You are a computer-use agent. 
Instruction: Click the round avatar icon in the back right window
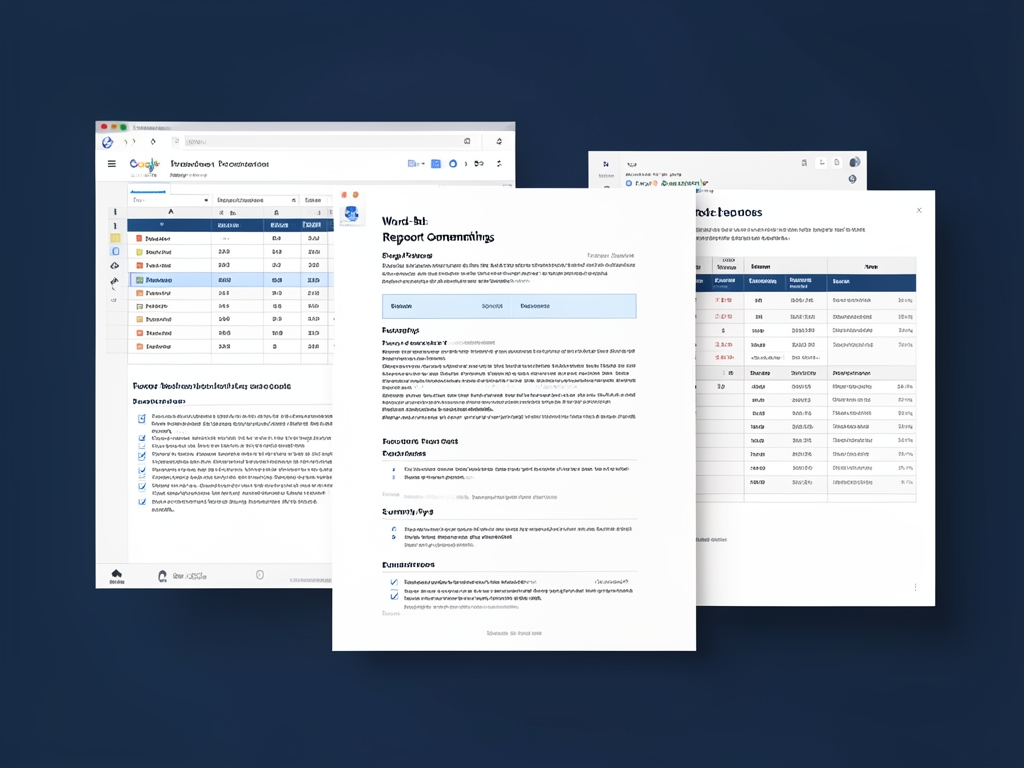coord(854,163)
